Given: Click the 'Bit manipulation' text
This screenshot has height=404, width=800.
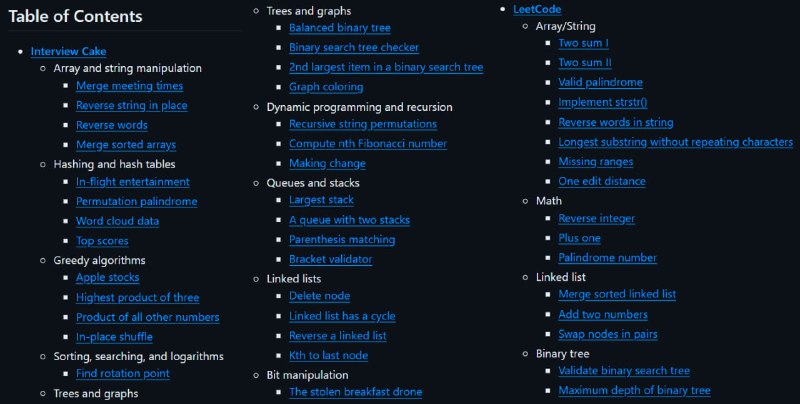Looking at the screenshot, I should tap(308, 375).
